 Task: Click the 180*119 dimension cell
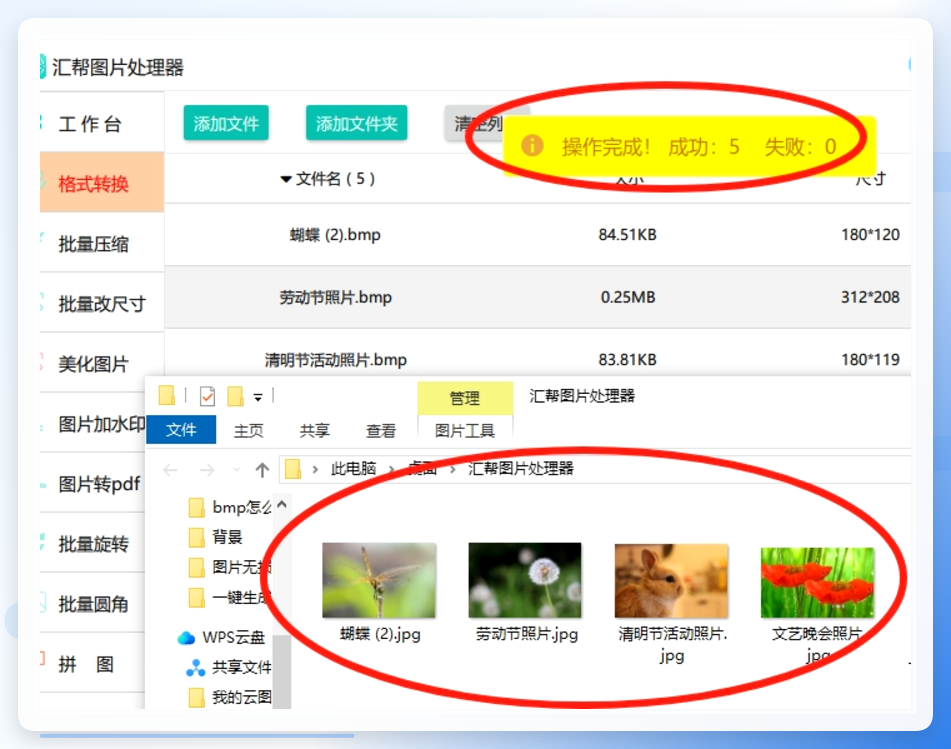click(870, 360)
